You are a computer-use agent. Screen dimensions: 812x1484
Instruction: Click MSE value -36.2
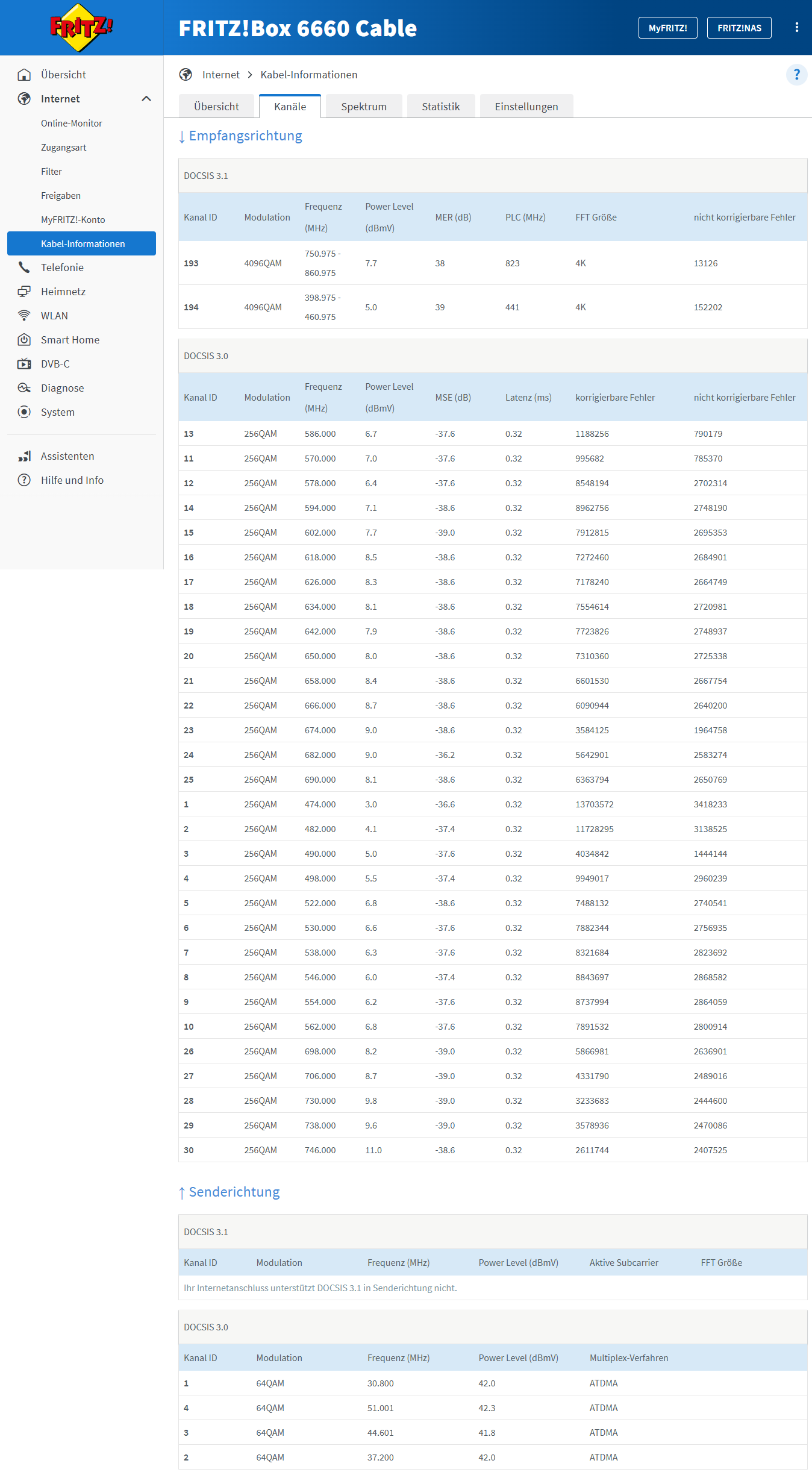tap(445, 755)
